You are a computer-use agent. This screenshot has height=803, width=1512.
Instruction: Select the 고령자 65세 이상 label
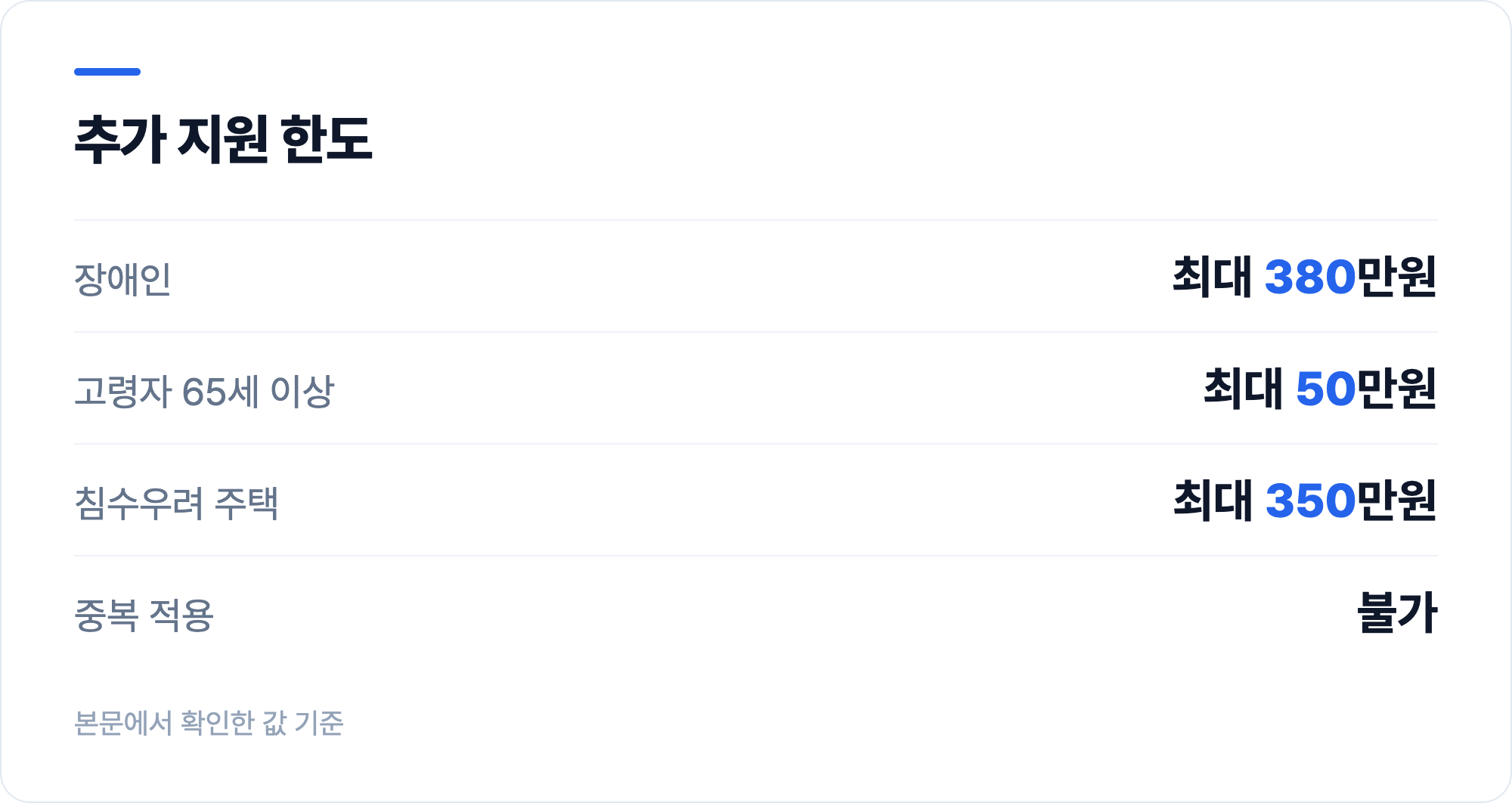204,391
